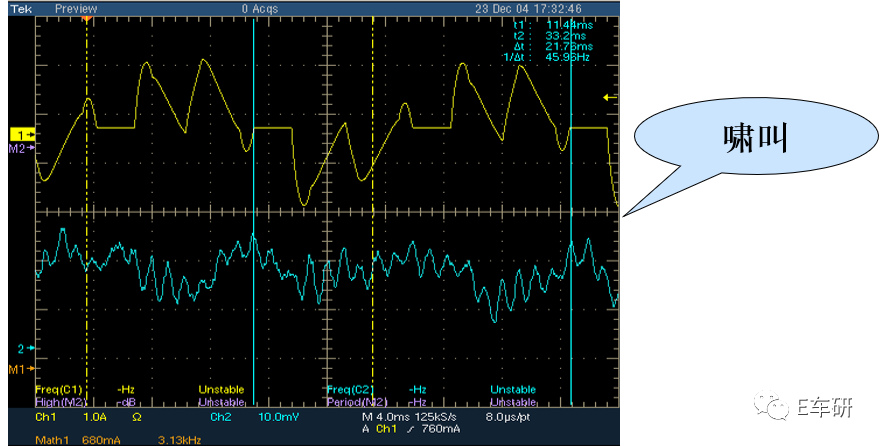This screenshot has width=881, height=446.
Task: Select the orange trigger position marker at the top
Action: click(x=87, y=19)
